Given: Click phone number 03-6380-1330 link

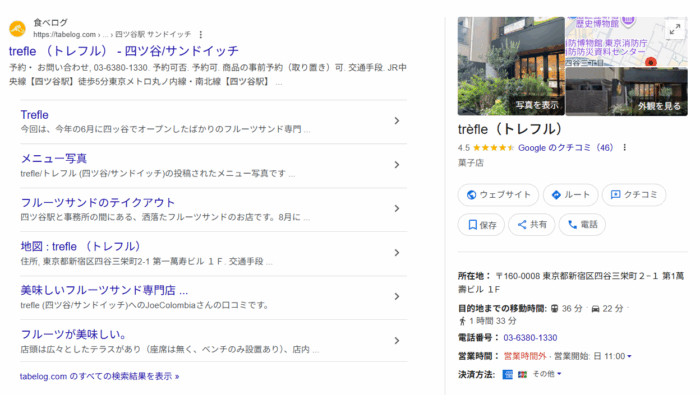Looking at the screenshot, I should [x=530, y=338].
